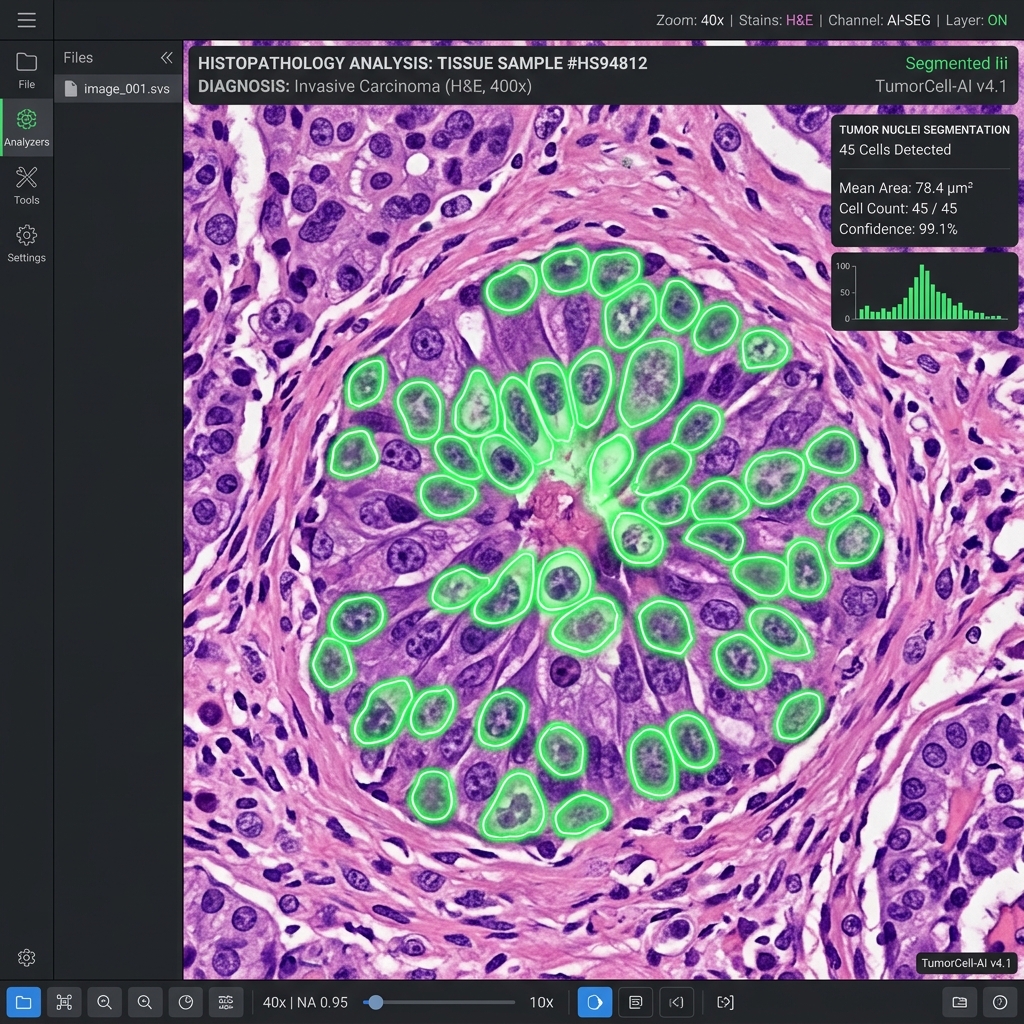1024x1024 pixels.
Task: Open the annotation notes panel icon
Action: coord(635,1002)
